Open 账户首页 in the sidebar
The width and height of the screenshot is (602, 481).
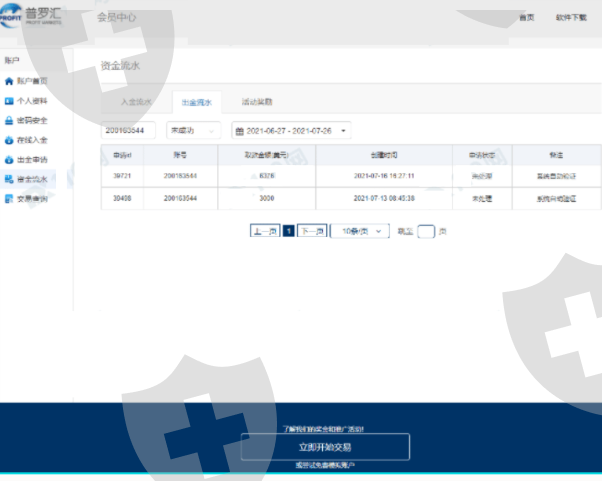(32, 81)
